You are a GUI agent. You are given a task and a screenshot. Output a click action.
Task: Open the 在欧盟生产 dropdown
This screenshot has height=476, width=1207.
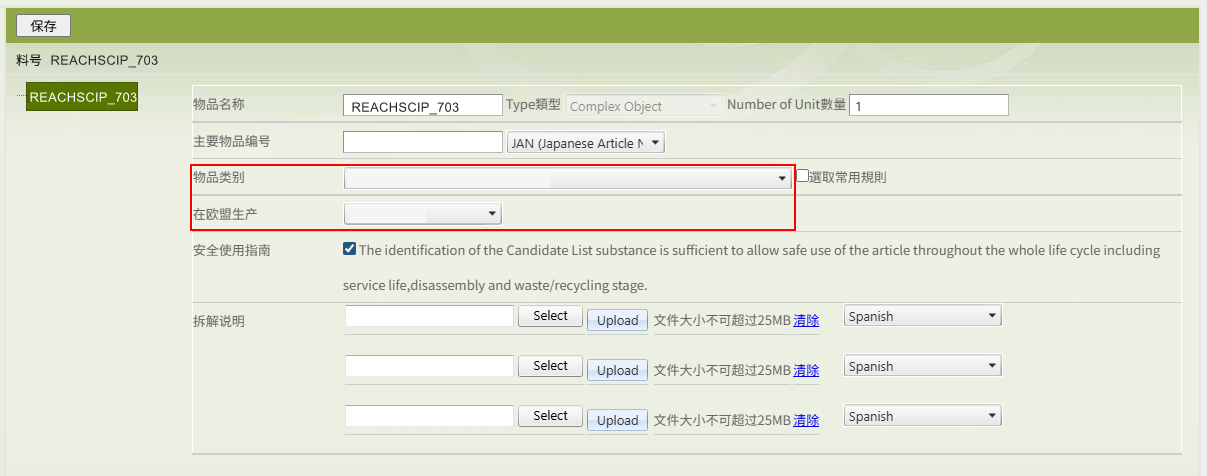tap(422, 214)
